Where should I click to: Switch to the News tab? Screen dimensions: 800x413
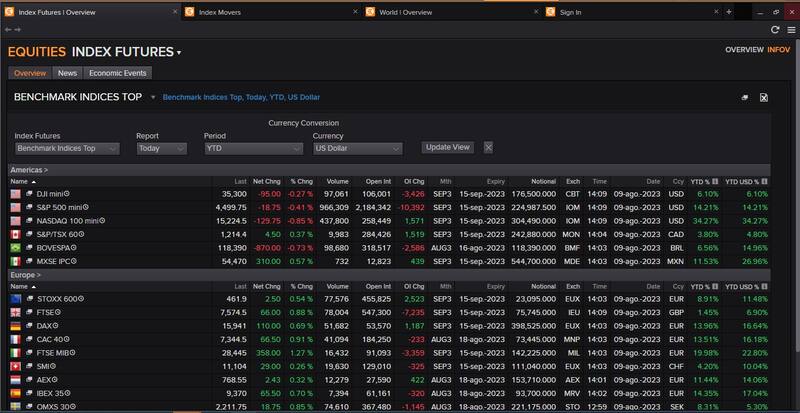coord(67,73)
